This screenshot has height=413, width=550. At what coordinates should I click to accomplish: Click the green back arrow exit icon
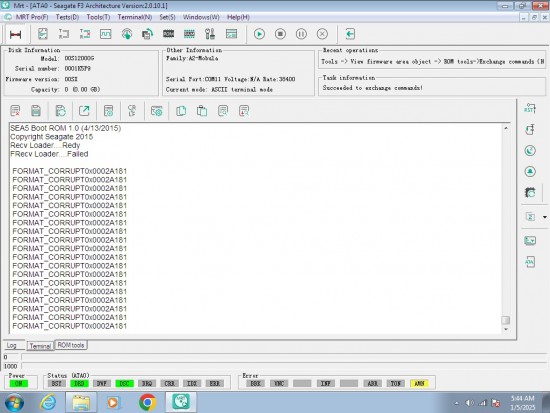[350, 34]
